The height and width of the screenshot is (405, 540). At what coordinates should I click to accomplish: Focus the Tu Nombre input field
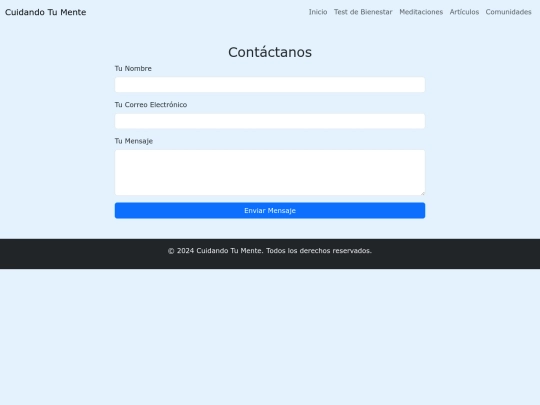click(x=270, y=85)
